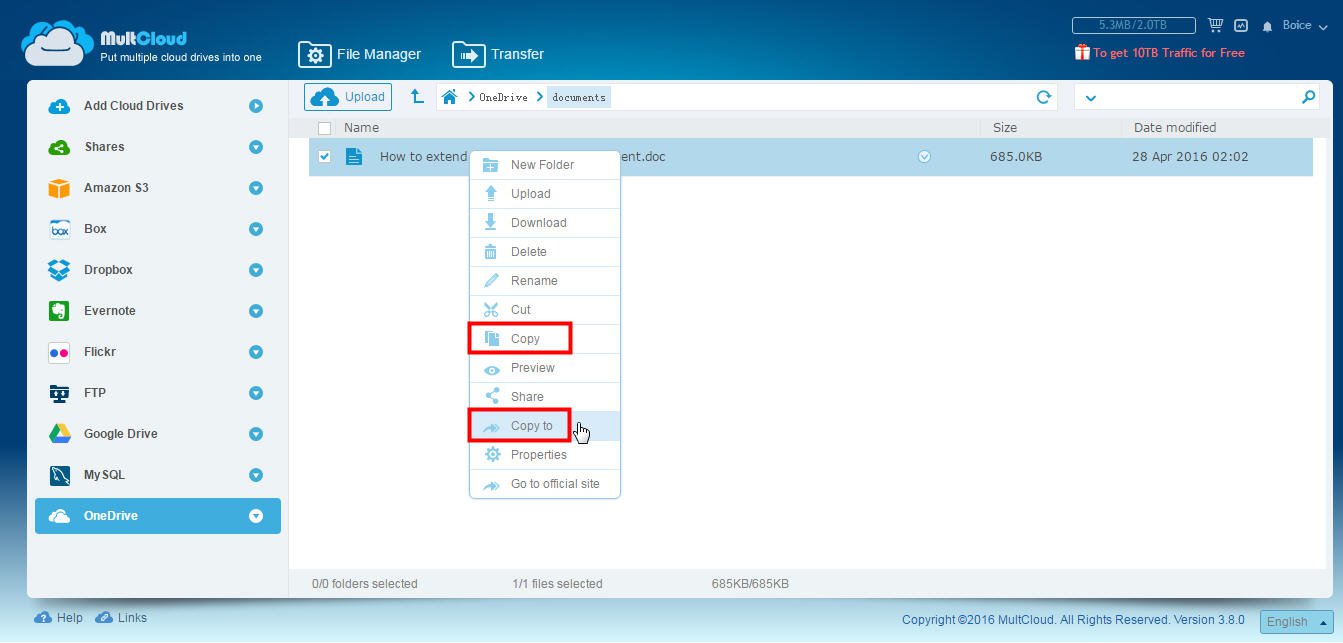Open Shares in sidebar

[104, 147]
